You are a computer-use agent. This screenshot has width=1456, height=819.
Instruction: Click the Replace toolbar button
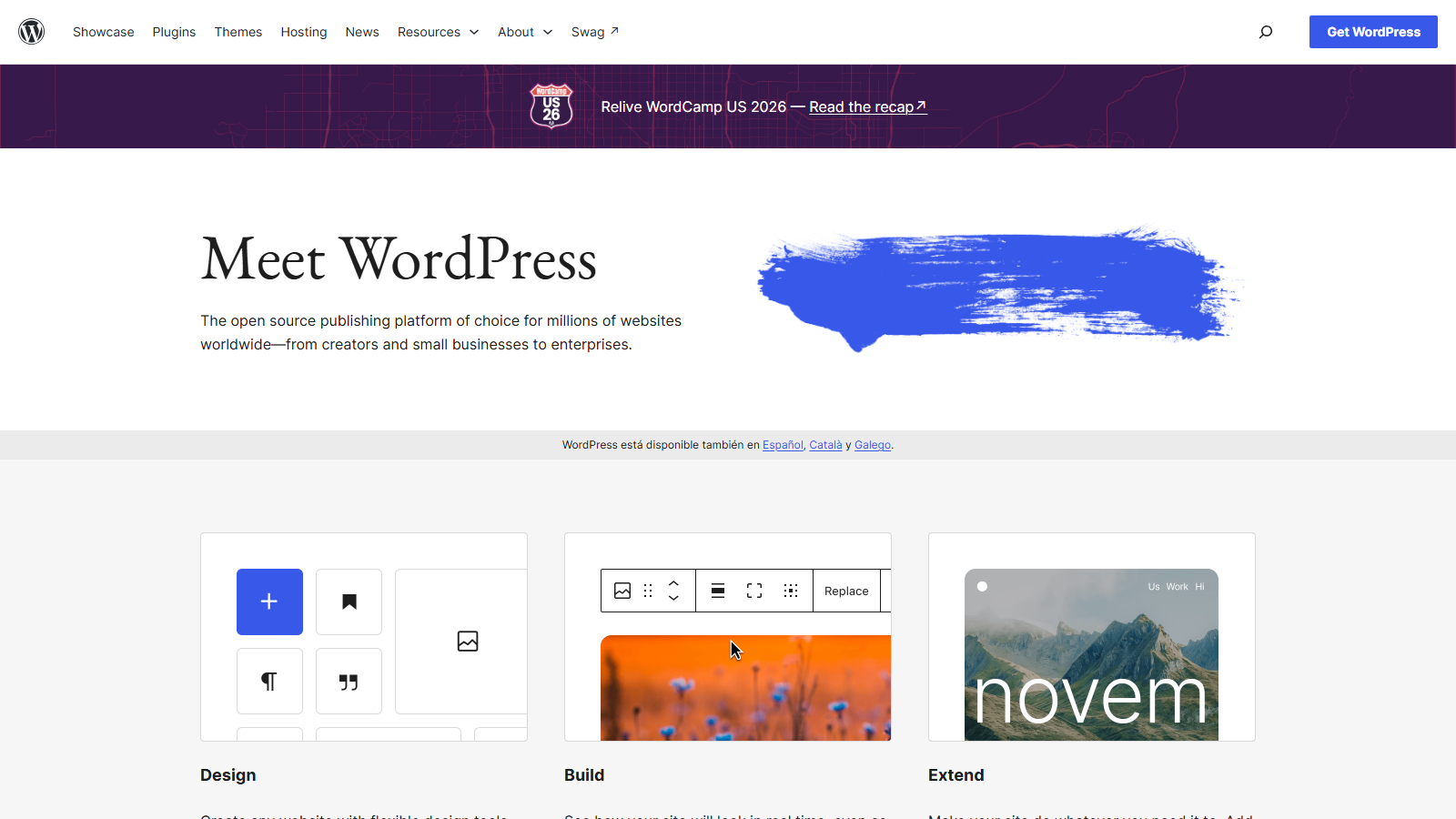click(x=846, y=591)
